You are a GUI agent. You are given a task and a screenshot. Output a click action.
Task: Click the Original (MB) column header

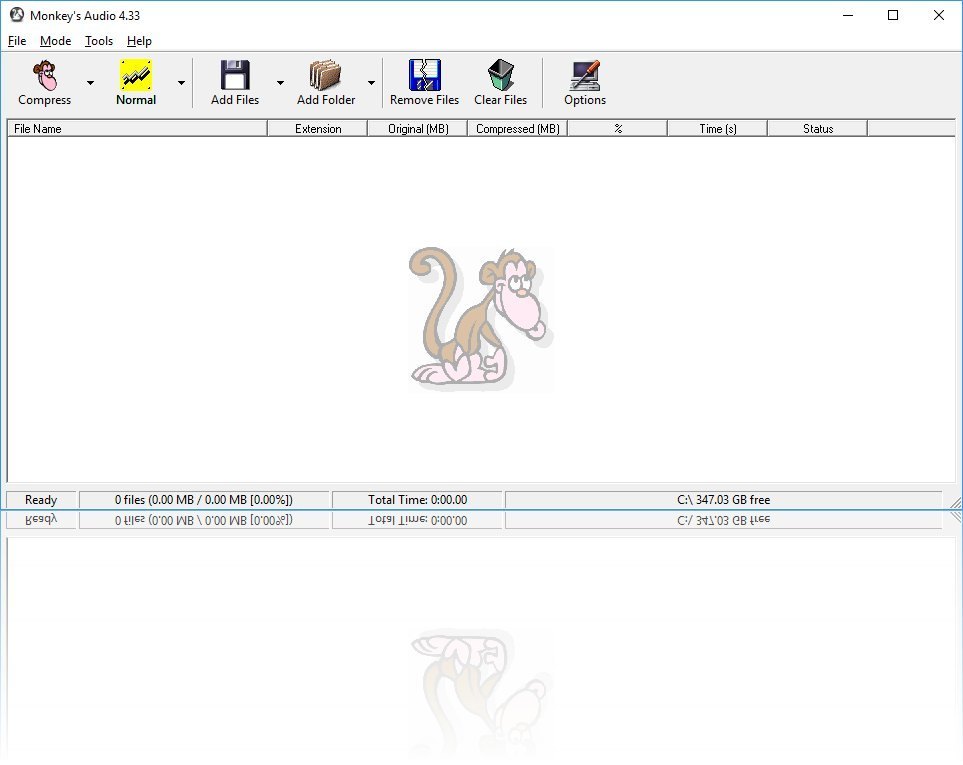coord(416,128)
